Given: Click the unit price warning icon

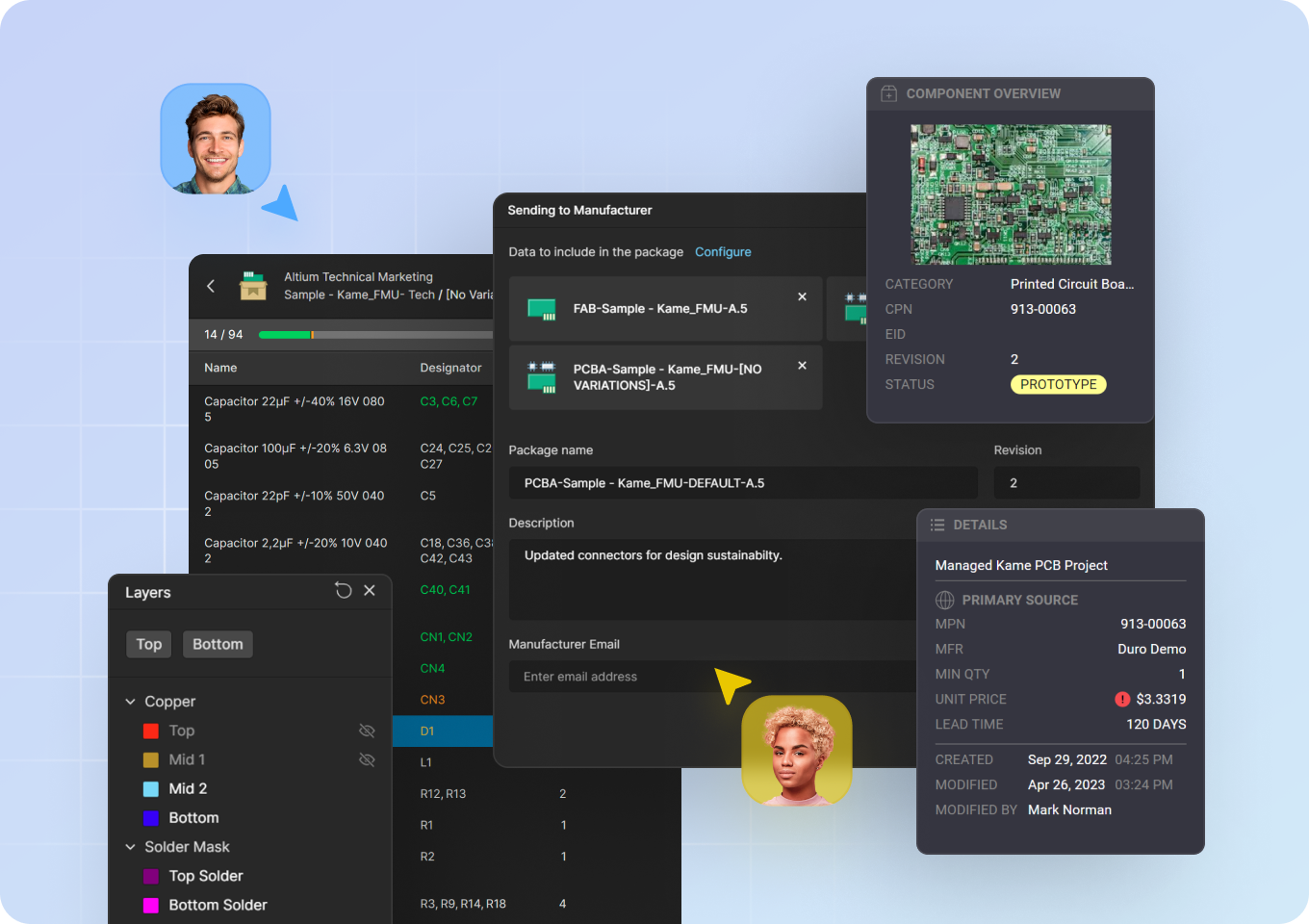Looking at the screenshot, I should [1122, 700].
